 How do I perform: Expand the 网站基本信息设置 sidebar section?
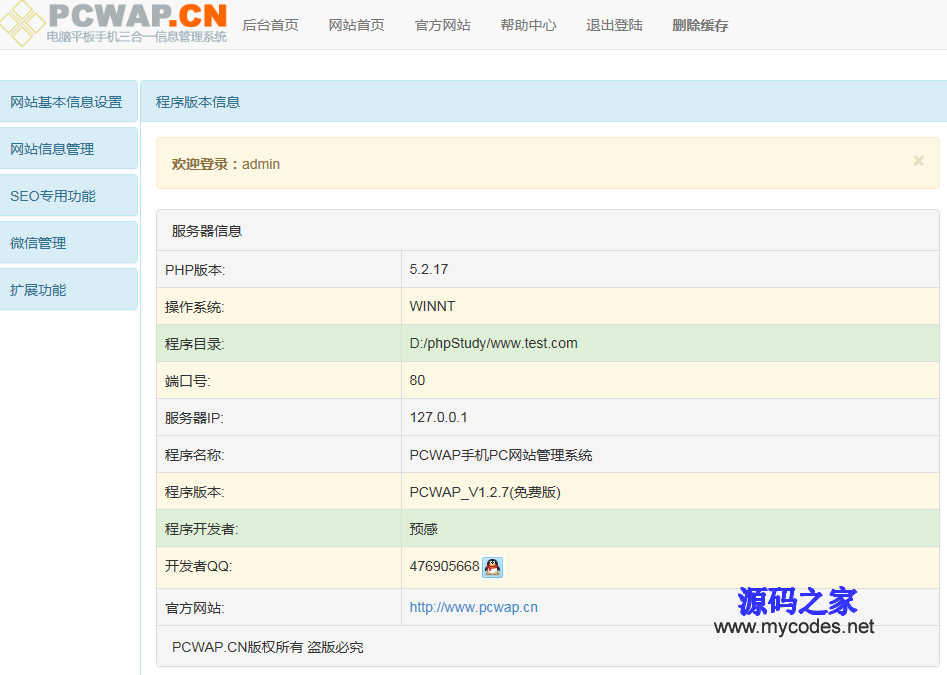point(69,101)
